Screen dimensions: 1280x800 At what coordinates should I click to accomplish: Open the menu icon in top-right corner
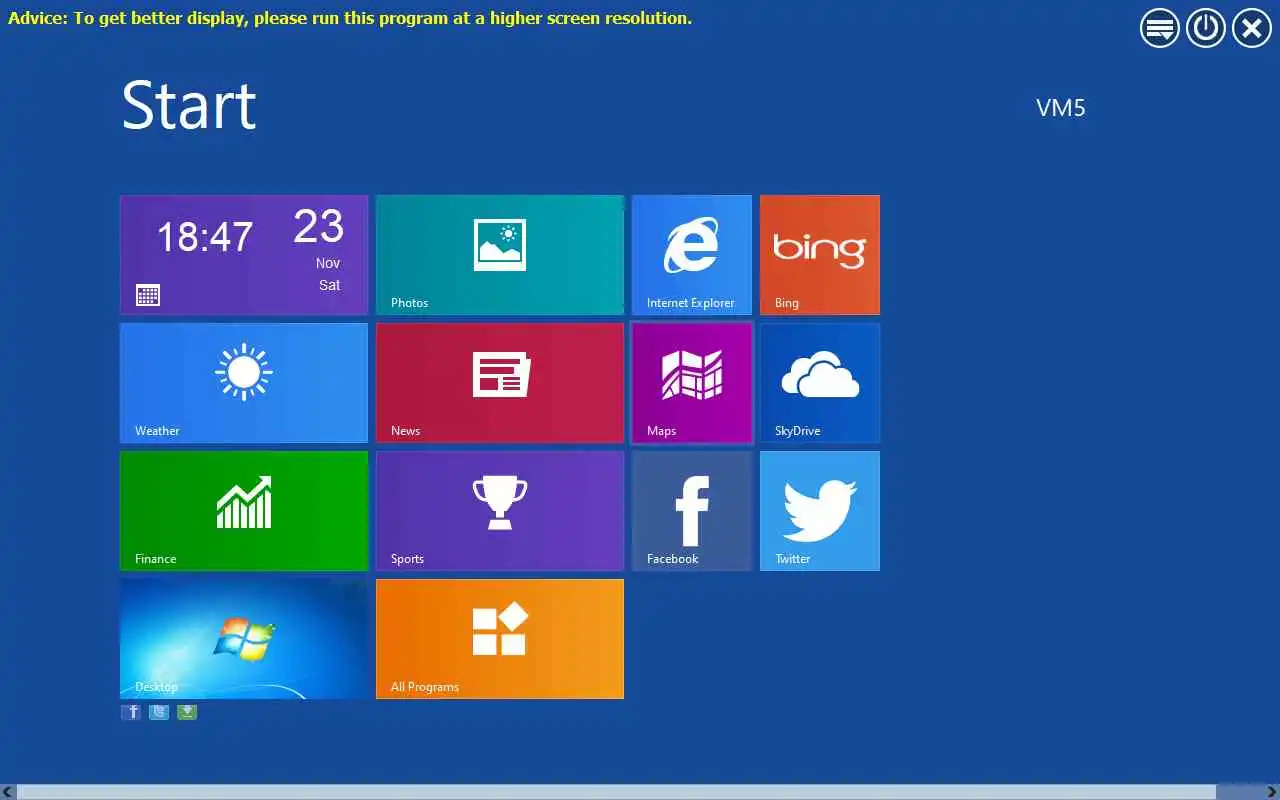[x=1160, y=28]
